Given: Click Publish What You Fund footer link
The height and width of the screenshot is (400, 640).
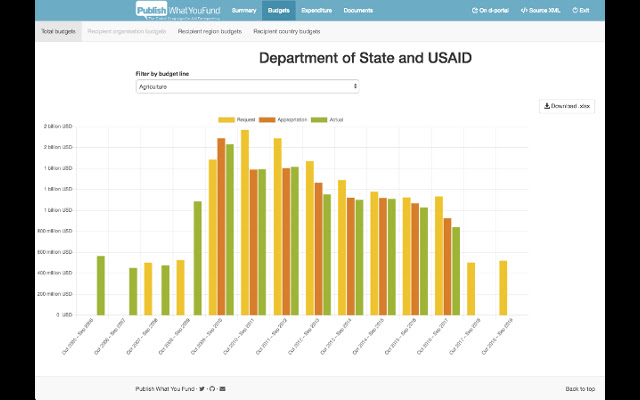Looking at the screenshot, I should (x=165, y=389).
